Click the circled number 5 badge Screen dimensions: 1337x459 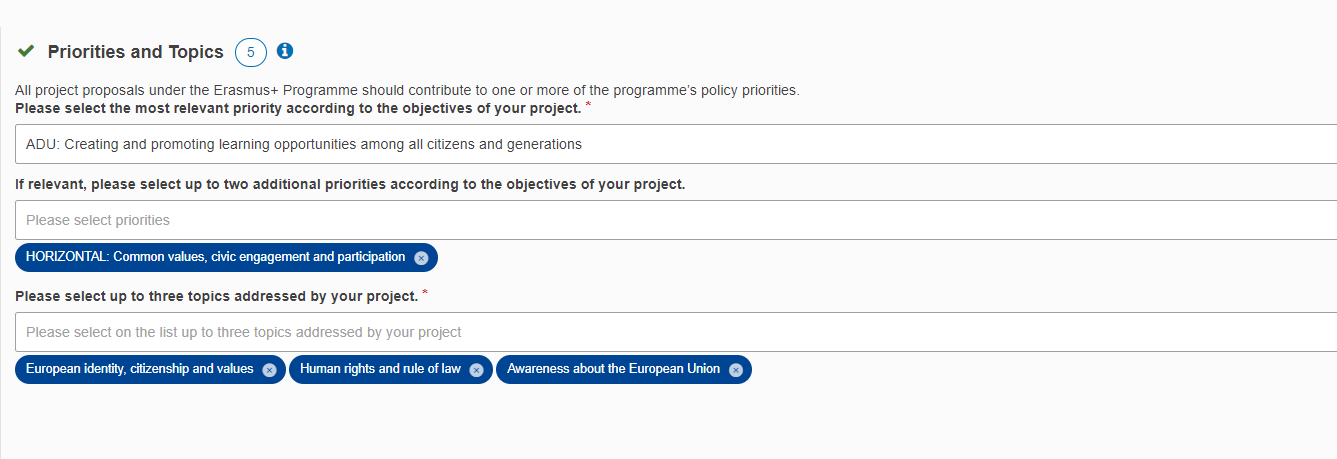tap(251, 52)
